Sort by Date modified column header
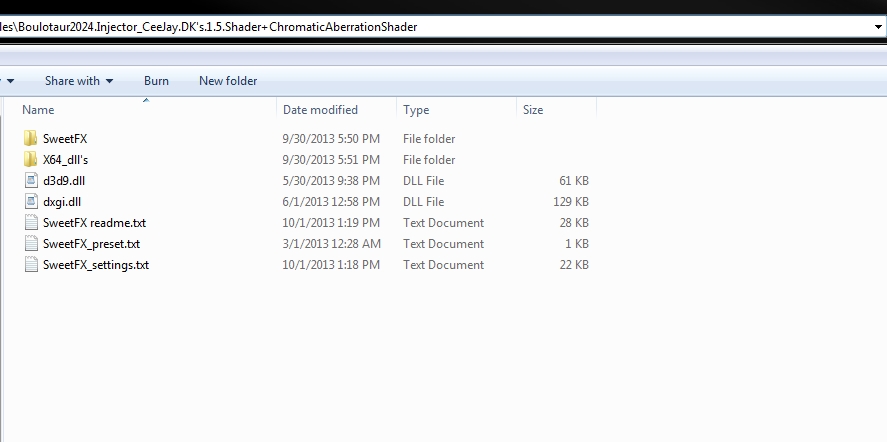The image size is (887, 442). click(x=320, y=110)
